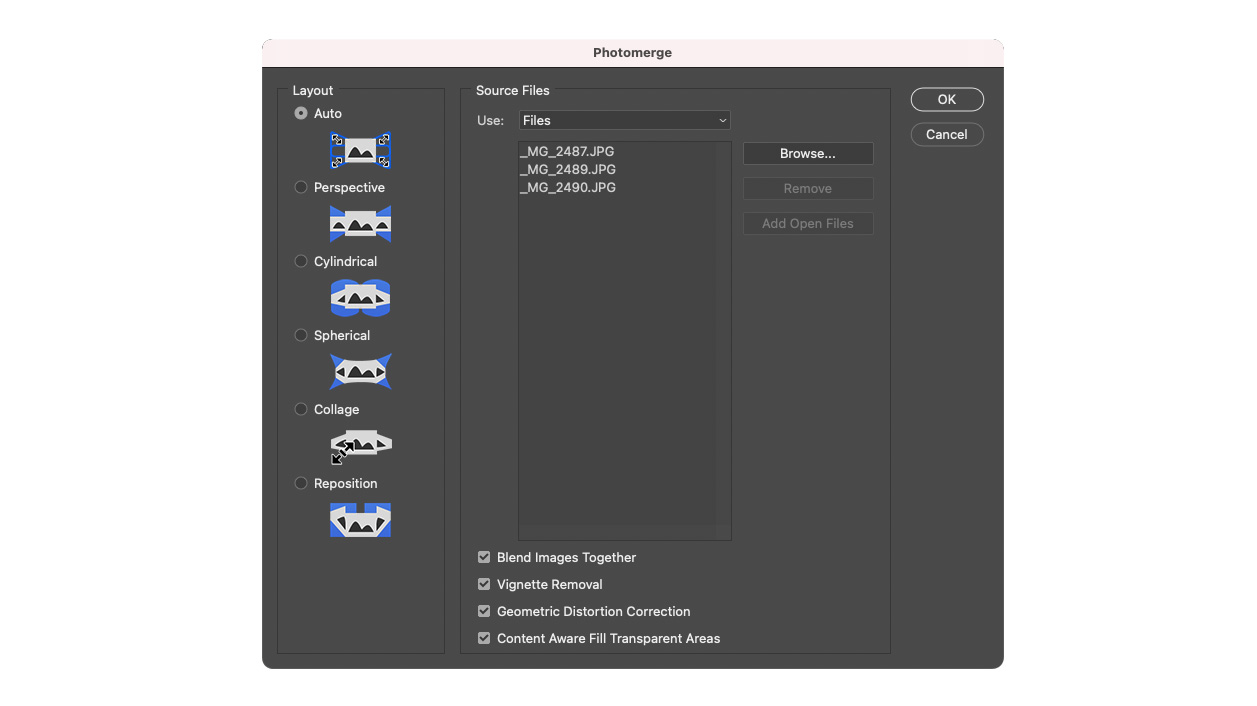The width and height of the screenshot is (1257, 706).
Task: Toggle Geometric Distortion Correction checkbox
Action: (x=484, y=611)
